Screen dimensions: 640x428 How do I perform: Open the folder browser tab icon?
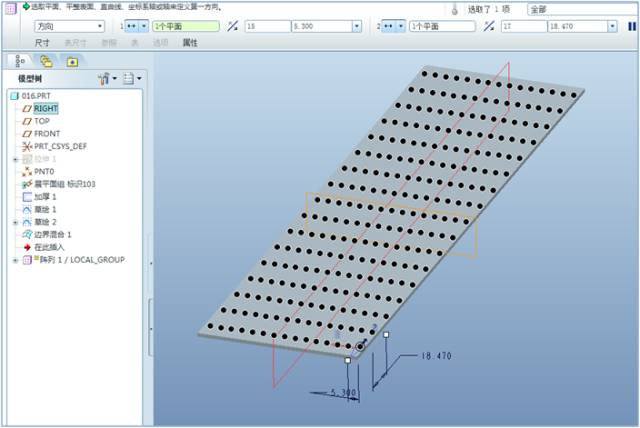46,60
